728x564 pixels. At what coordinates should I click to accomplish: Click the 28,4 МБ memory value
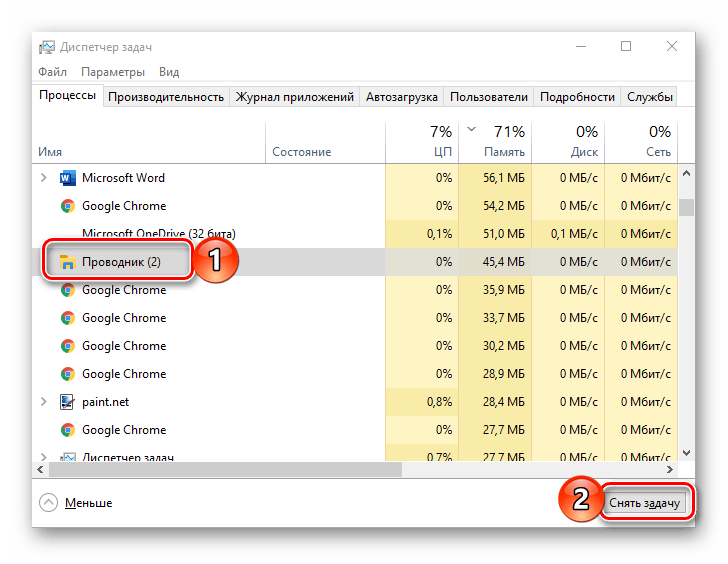503,402
